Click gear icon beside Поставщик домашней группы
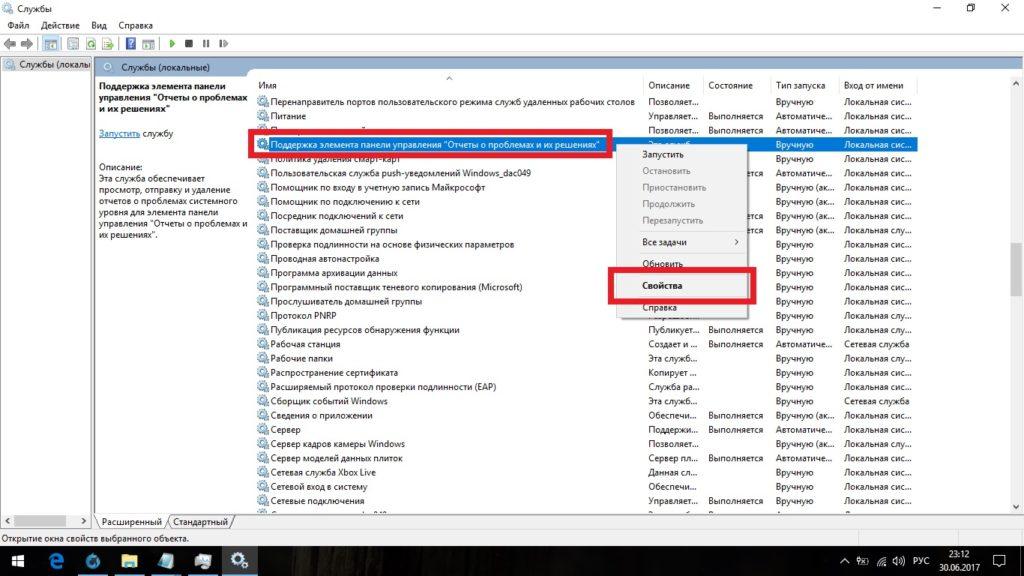1024x576 pixels. coord(263,230)
